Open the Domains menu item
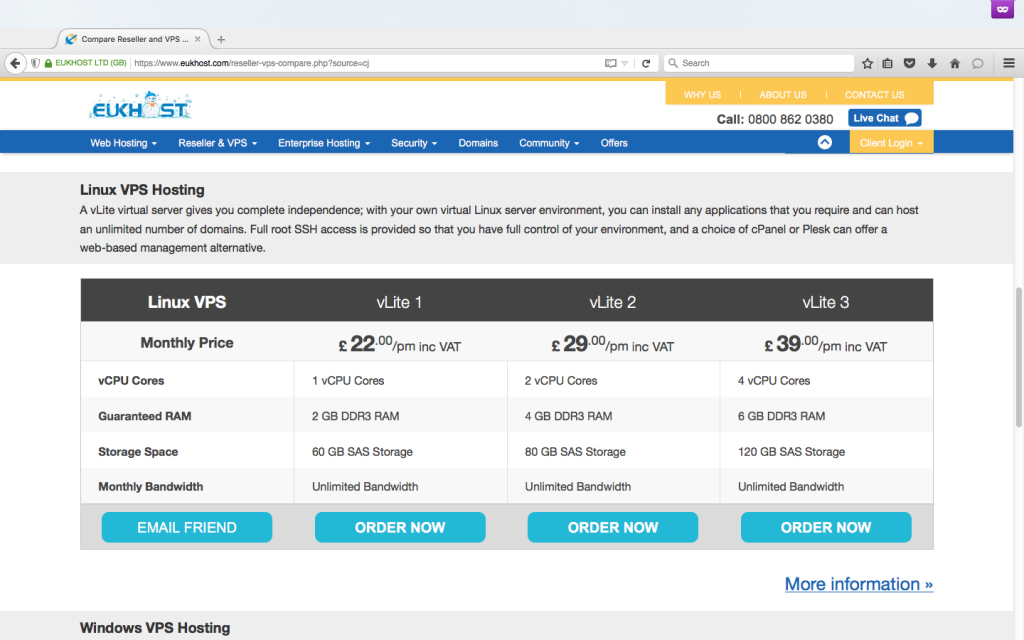 pos(478,143)
